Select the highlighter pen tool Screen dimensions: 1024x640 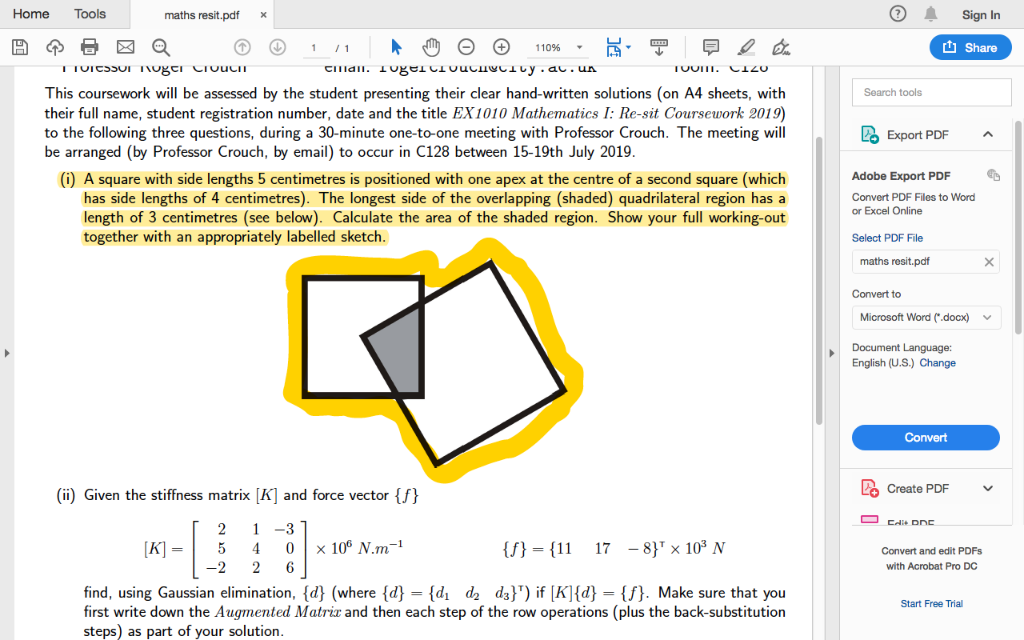pos(746,47)
